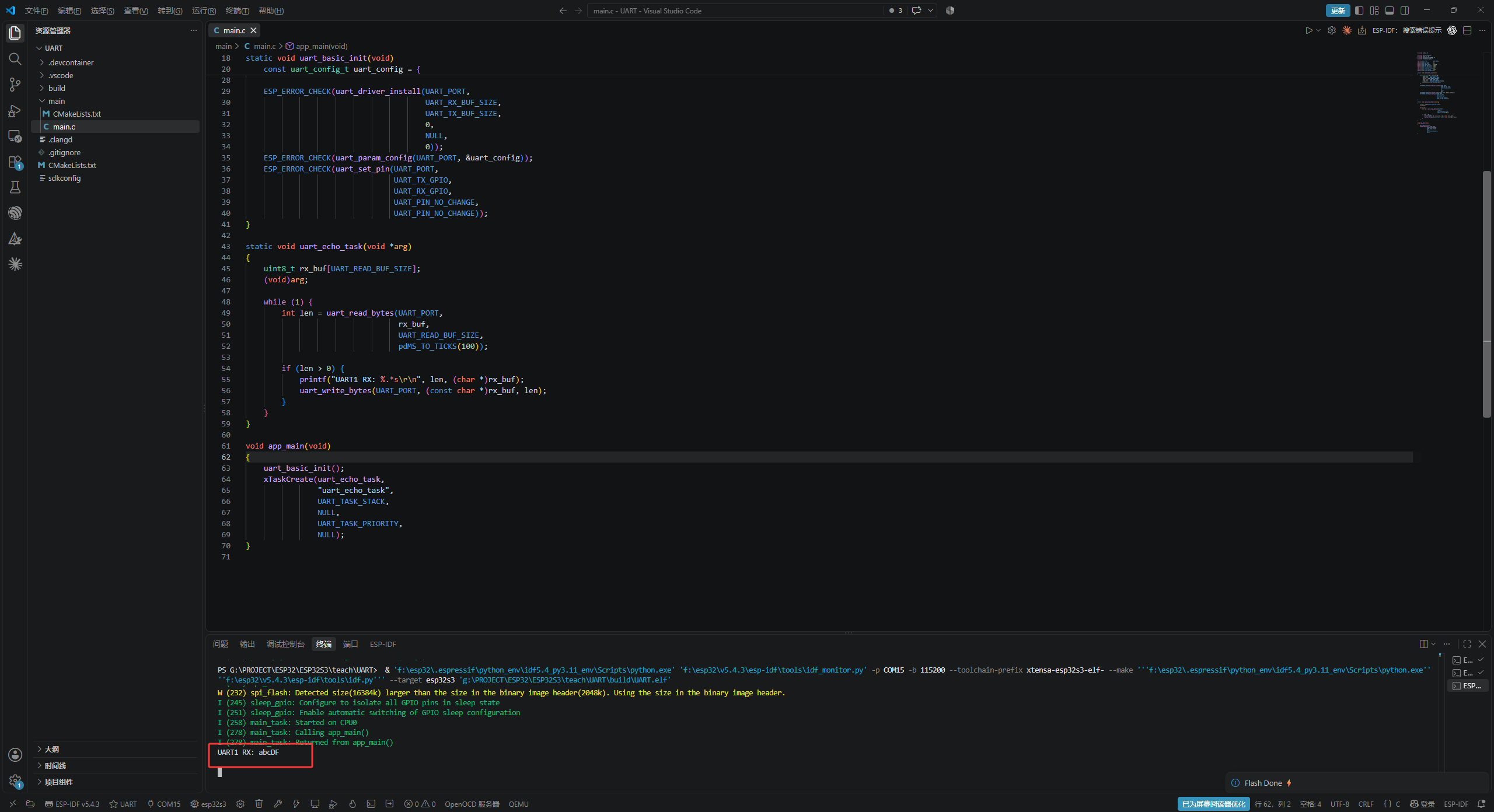This screenshot has height=812, width=1494.
Task: Open sdkconfig file in explorer
Action: click(x=64, y=178)
